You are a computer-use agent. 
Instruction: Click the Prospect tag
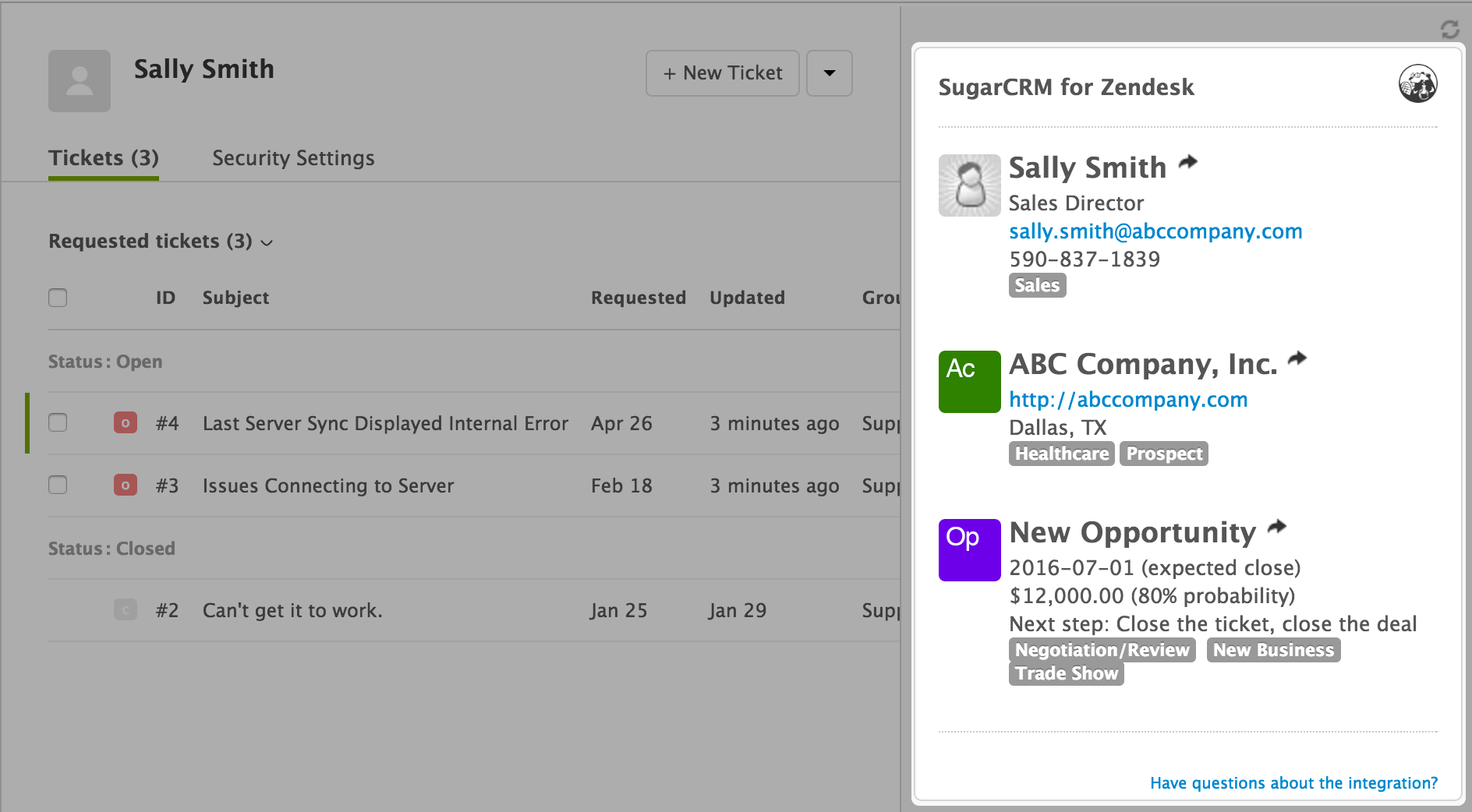(x=1164, y=454)
